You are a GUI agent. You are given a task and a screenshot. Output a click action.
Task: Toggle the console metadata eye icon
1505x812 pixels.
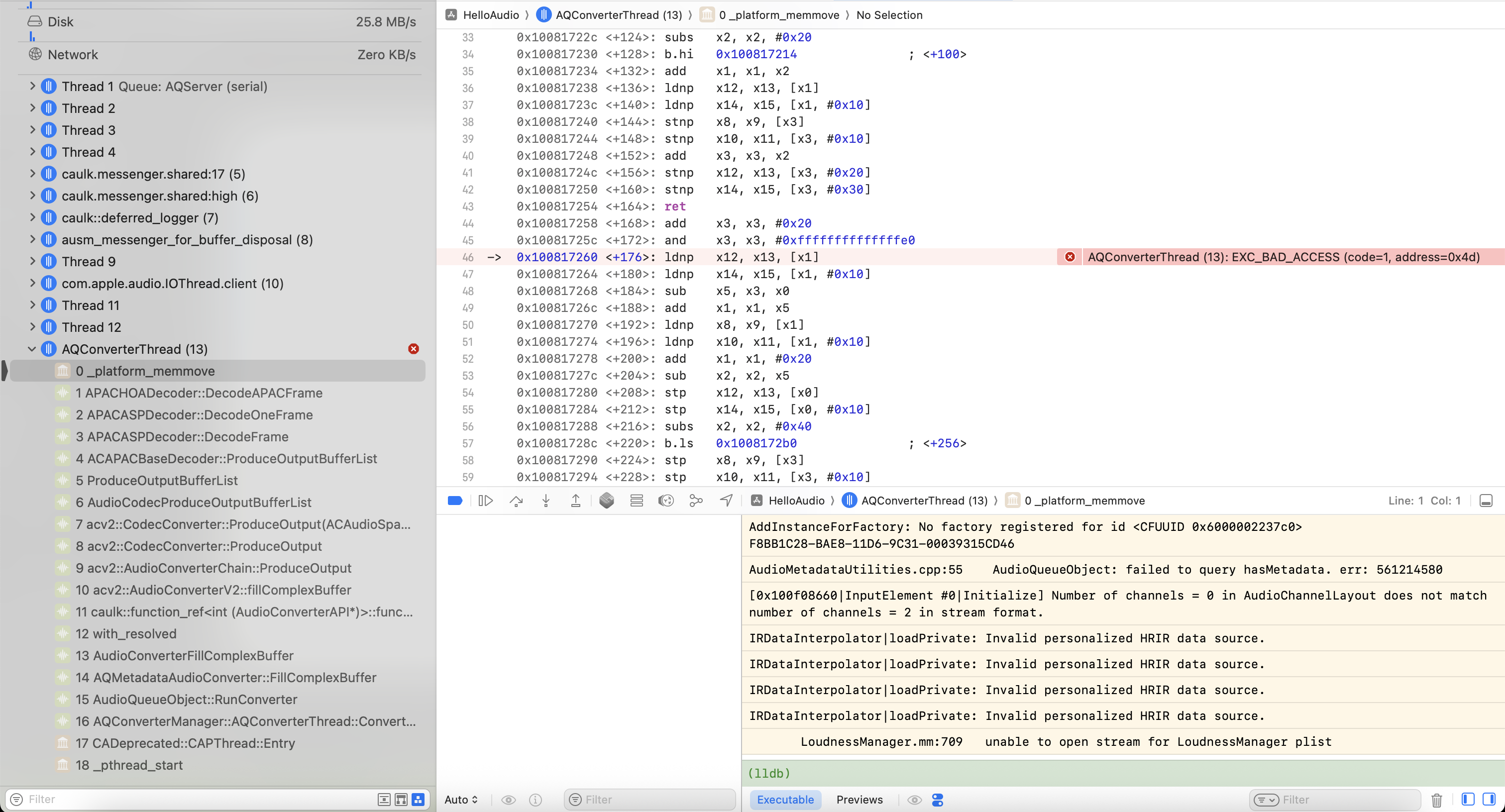tap(914, 800)
